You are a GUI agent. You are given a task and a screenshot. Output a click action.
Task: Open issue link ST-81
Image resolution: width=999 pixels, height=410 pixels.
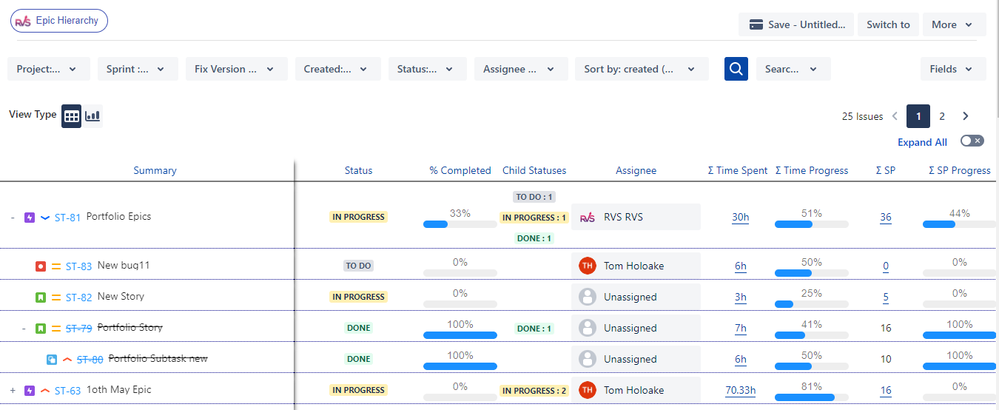(68, 218)
